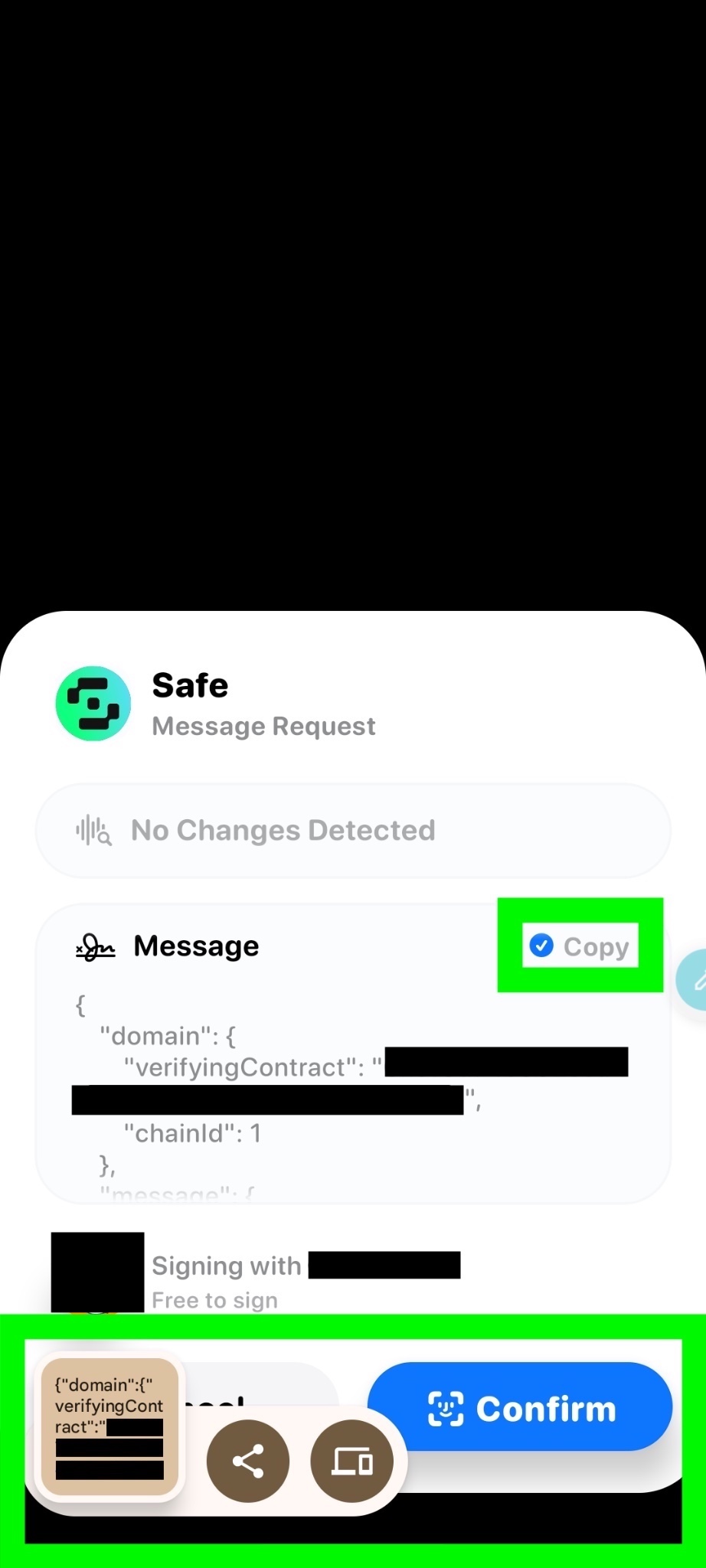Tap the floating pencil edit button

(x=693, y=979)
